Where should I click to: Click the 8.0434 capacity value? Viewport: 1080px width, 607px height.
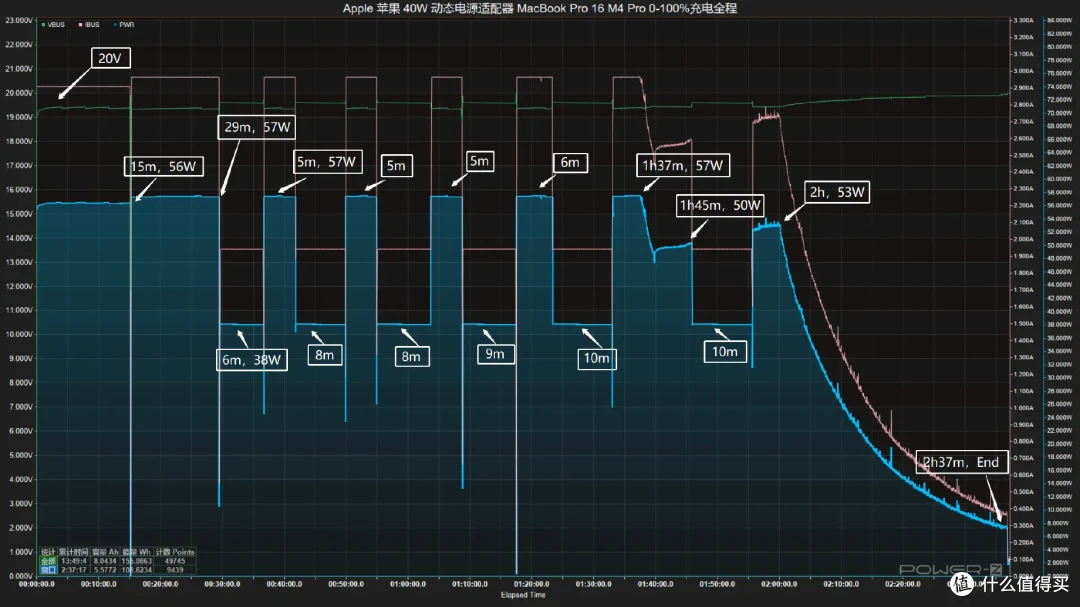[105, 562]
